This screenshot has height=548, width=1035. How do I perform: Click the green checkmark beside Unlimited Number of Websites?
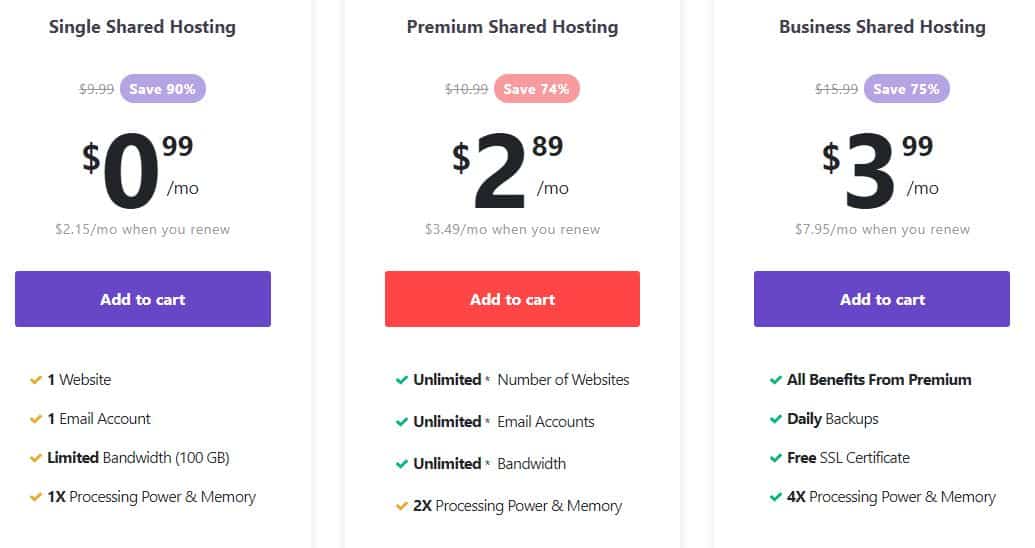coord(401,380)
